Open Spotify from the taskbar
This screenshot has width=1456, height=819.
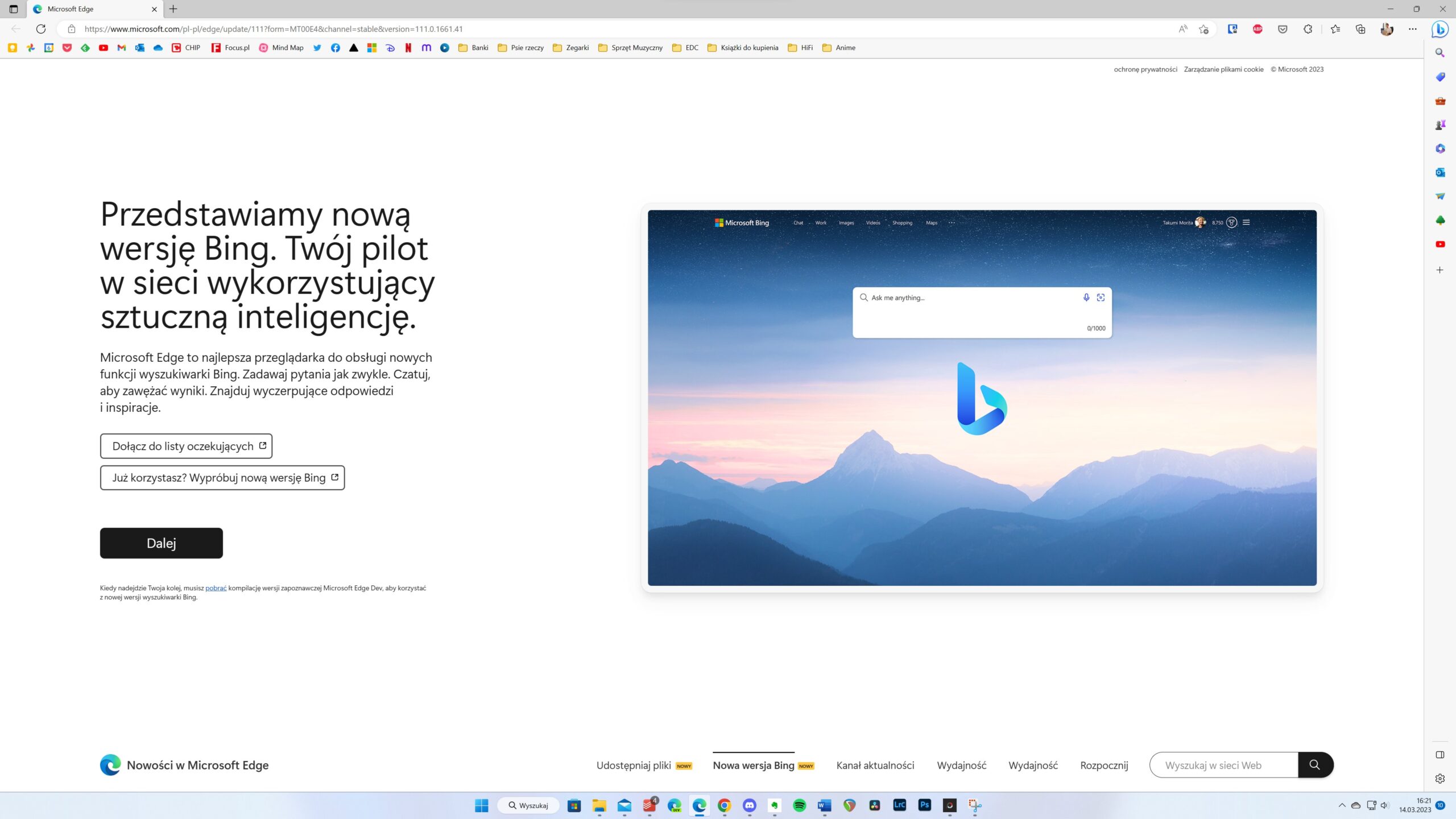tap(799, 805)
